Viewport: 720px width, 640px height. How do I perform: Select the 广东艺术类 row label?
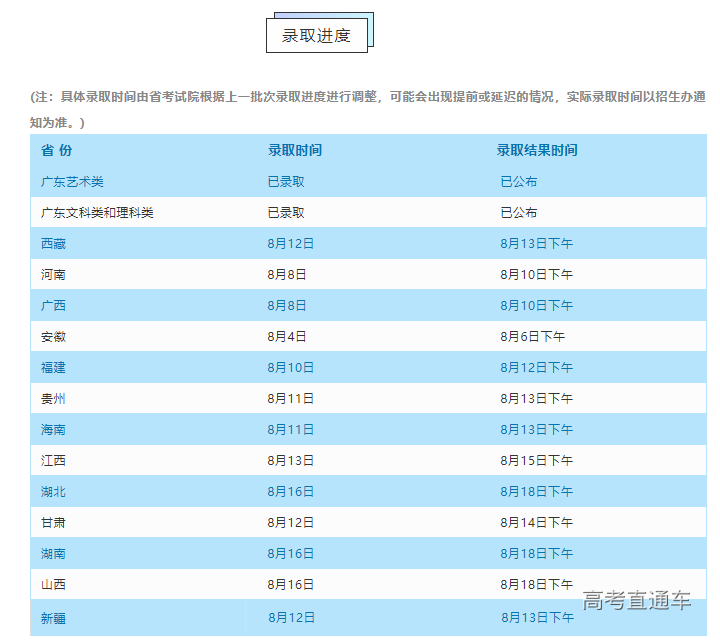tap(73, 182)
